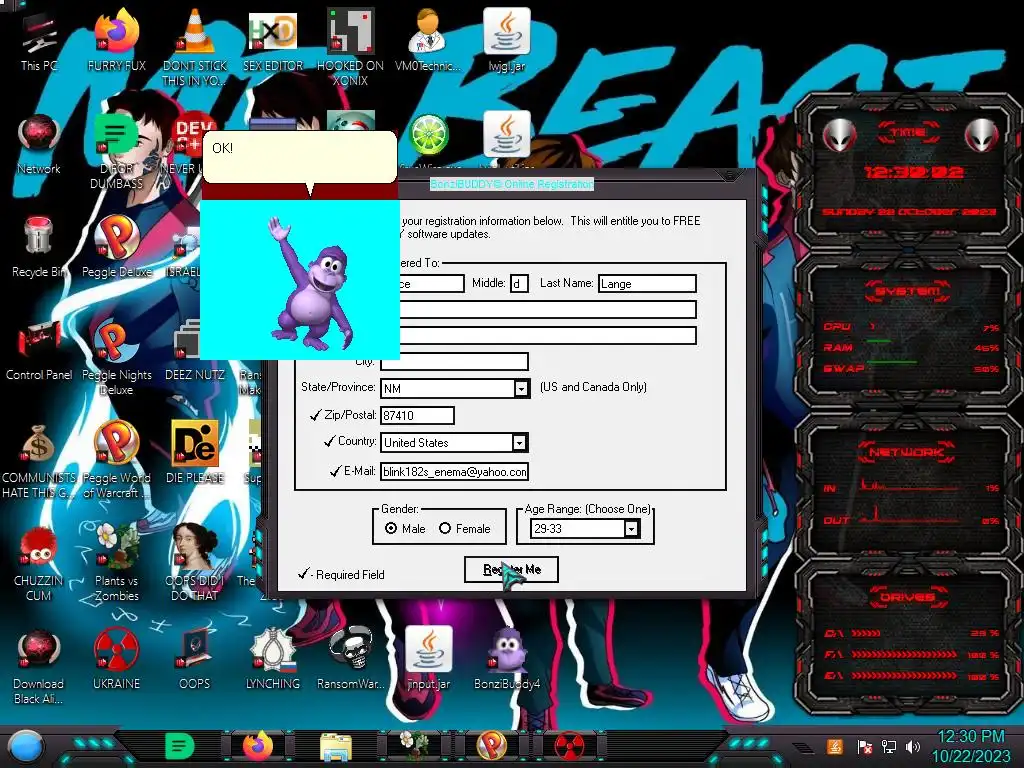This screenshot has width=1024, height=768.
Task: Launch the Plants vs Zombies shortcut
Action: [x=116, y=564]
